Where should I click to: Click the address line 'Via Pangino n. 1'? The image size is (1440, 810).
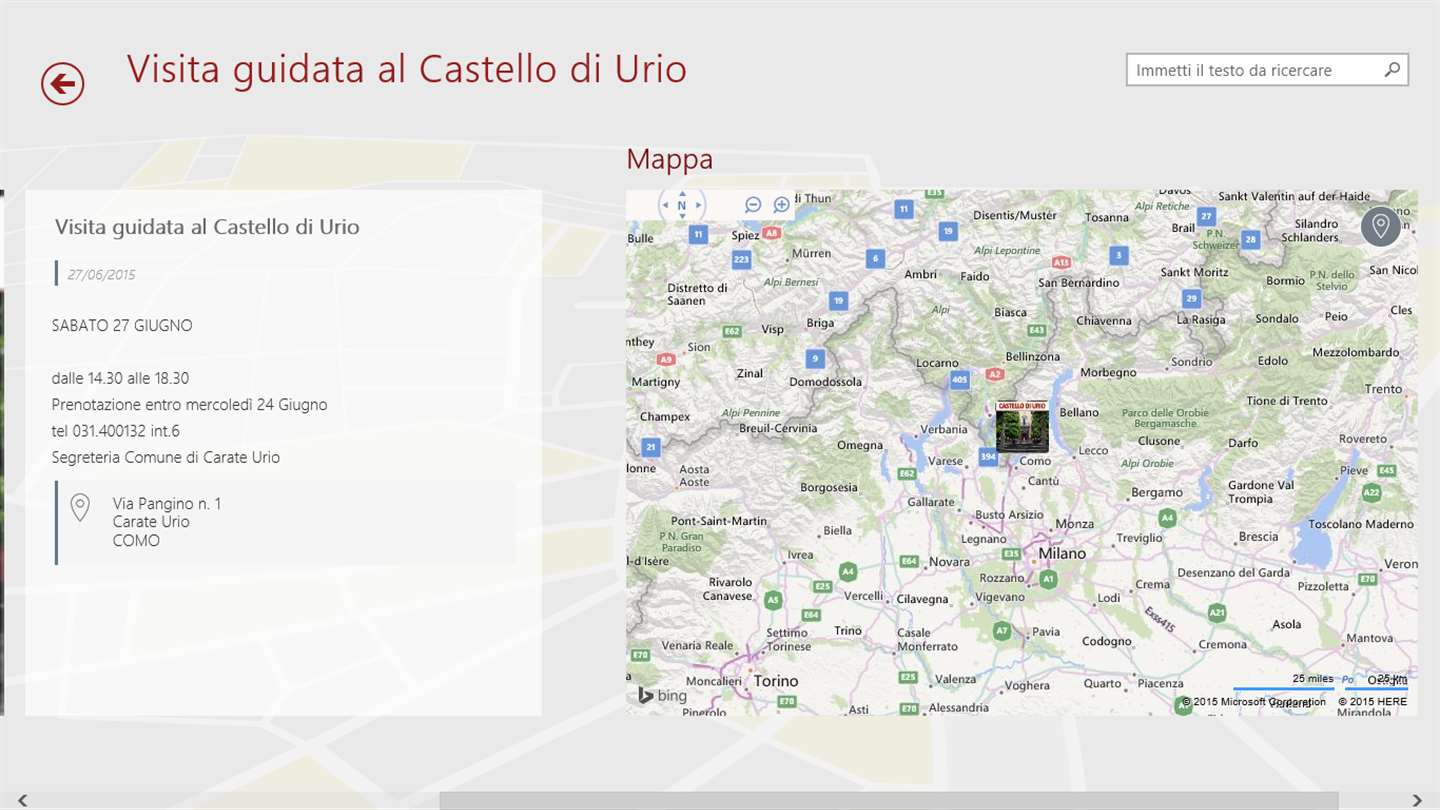167,504
